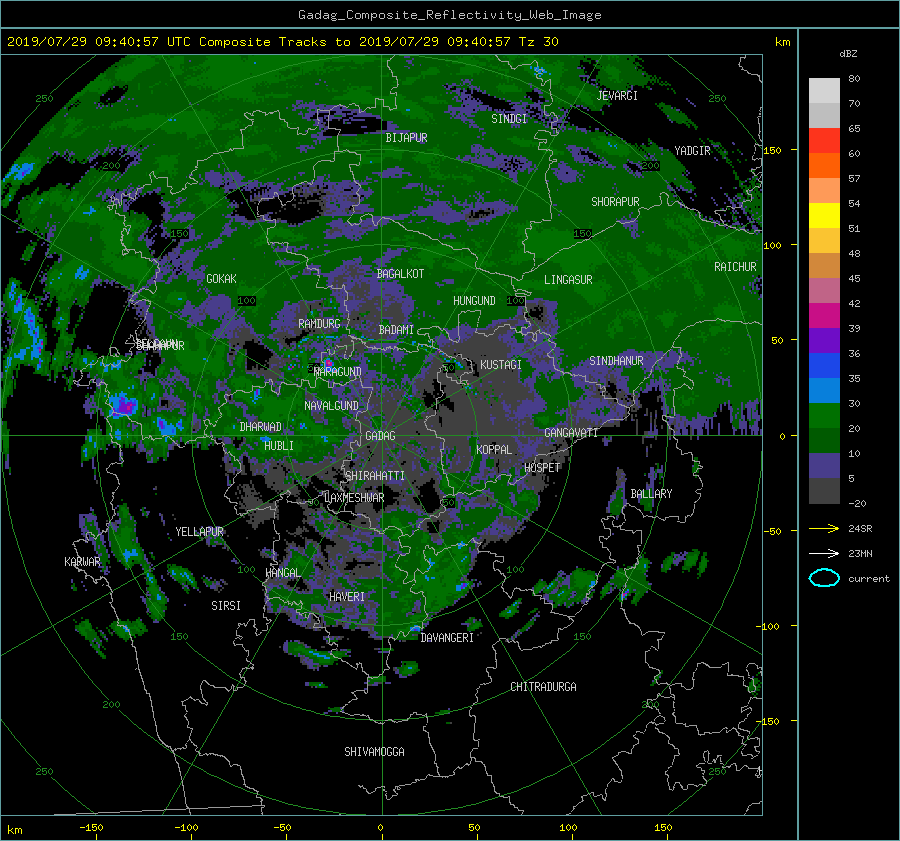
Task: Click the KOPPAL city label
Action: pos(494,449)
